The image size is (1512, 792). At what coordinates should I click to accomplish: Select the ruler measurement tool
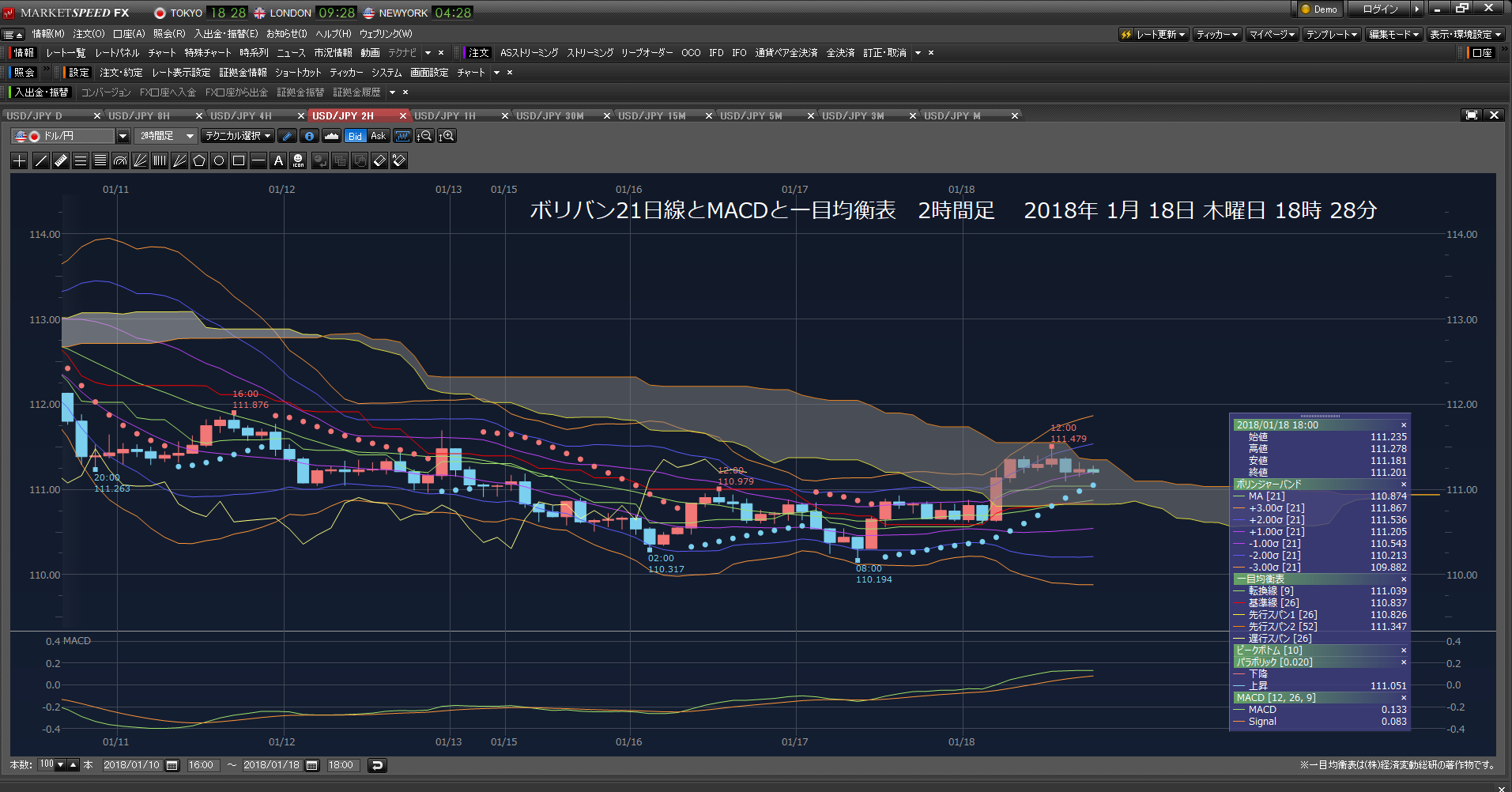61,160
